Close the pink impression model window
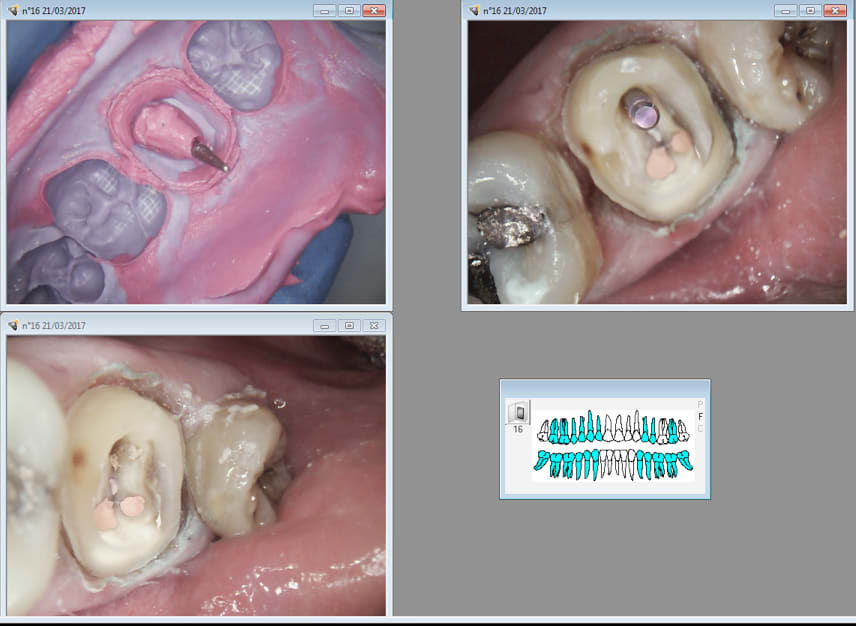This screenshot has width=856, height=626. (x=373, y=10)
